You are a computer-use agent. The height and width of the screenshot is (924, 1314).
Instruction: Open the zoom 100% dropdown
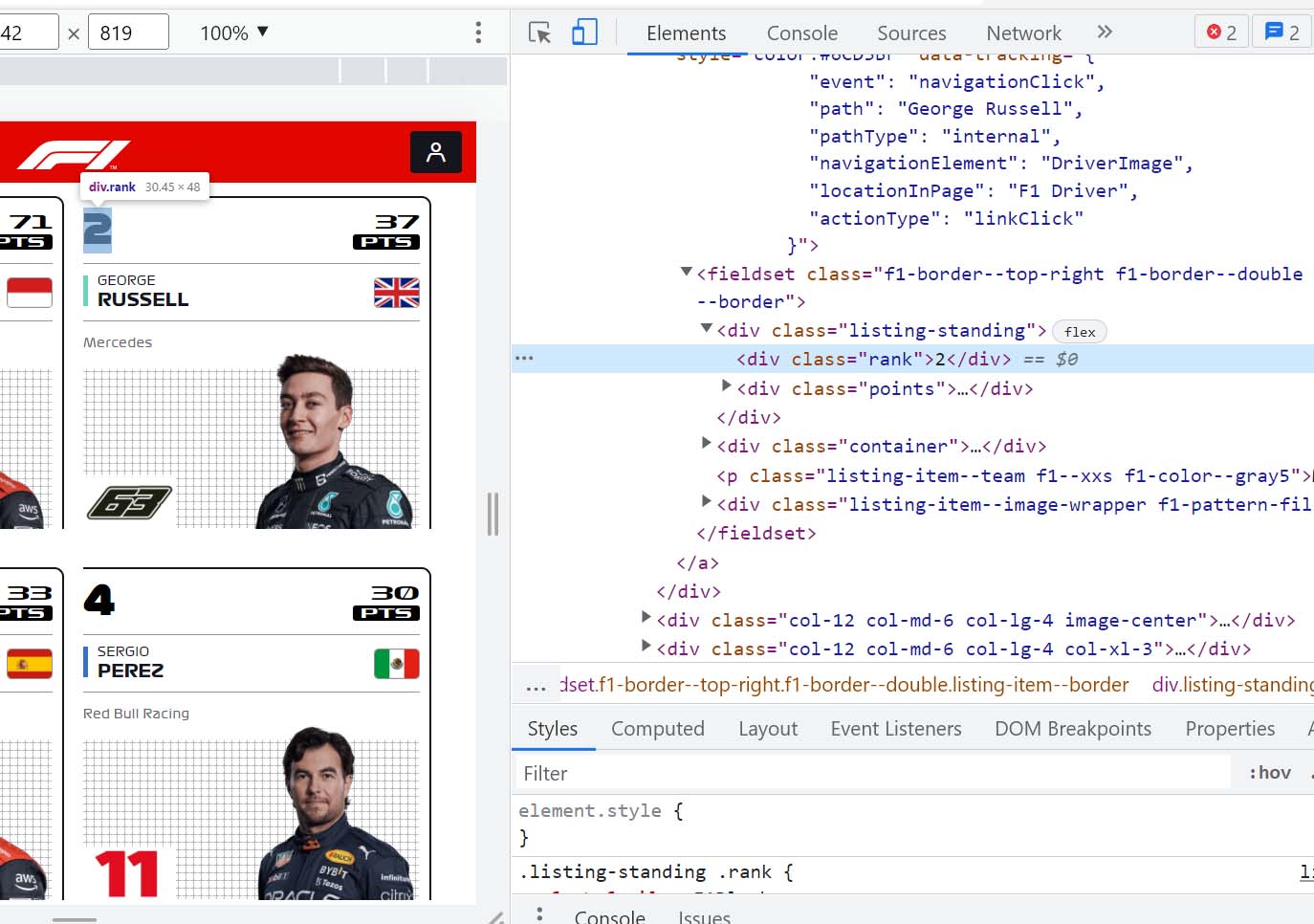pos(234,33)
